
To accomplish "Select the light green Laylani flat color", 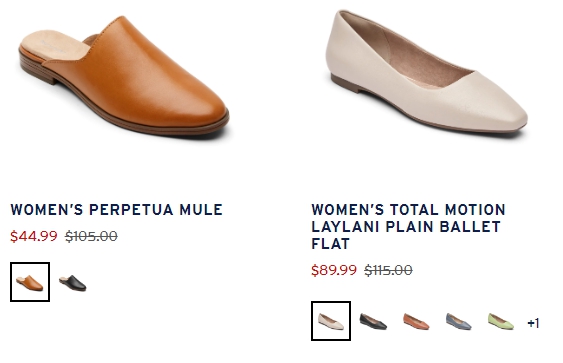I will click(x=501, y=321).
